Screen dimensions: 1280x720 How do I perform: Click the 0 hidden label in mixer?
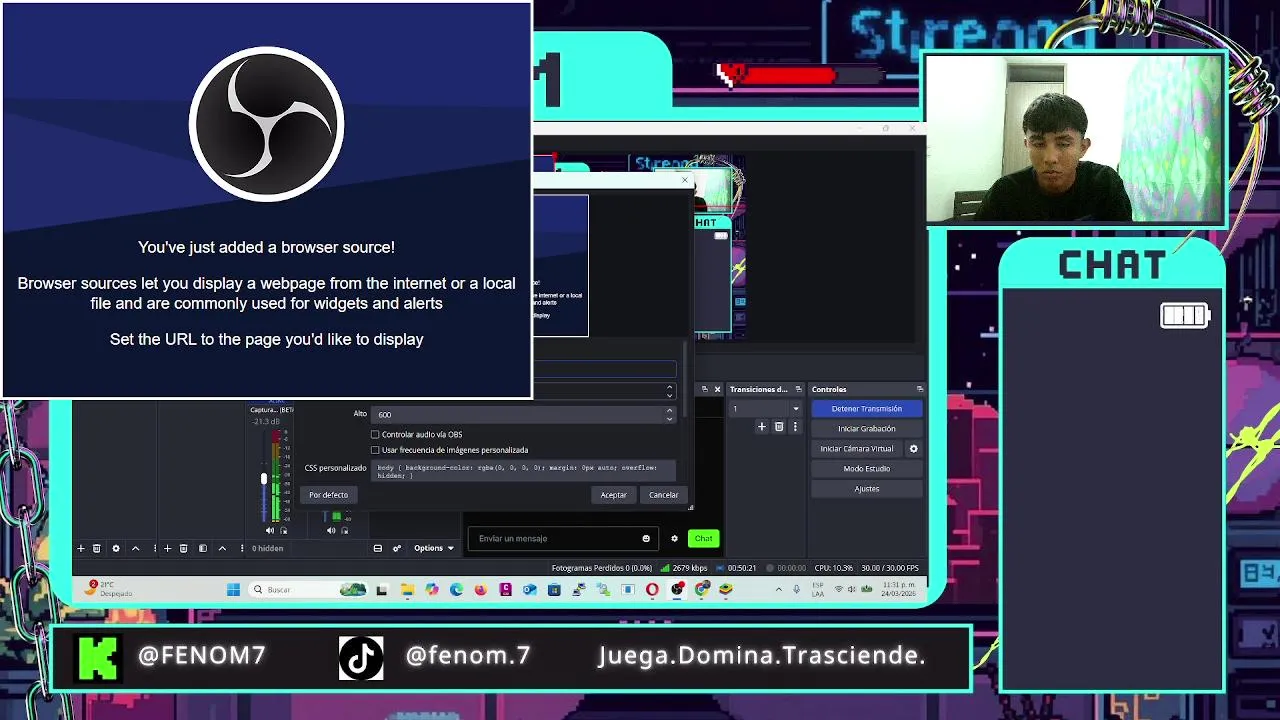[267, 548]
